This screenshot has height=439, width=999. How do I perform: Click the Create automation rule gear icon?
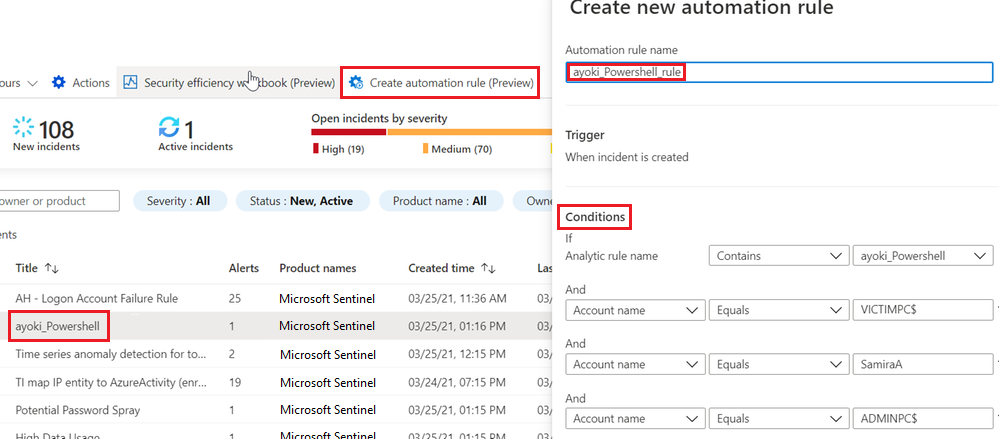pos(356,83)
